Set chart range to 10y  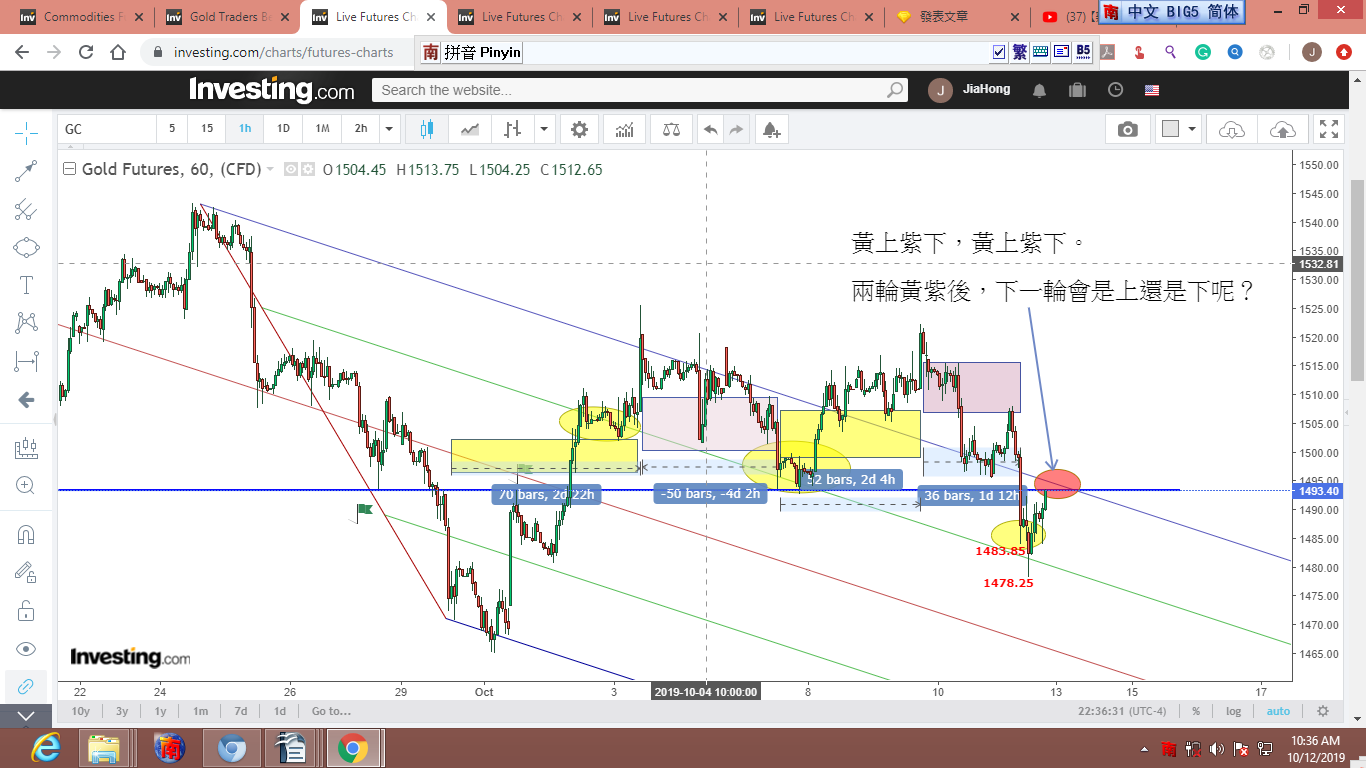coord(81,711)
